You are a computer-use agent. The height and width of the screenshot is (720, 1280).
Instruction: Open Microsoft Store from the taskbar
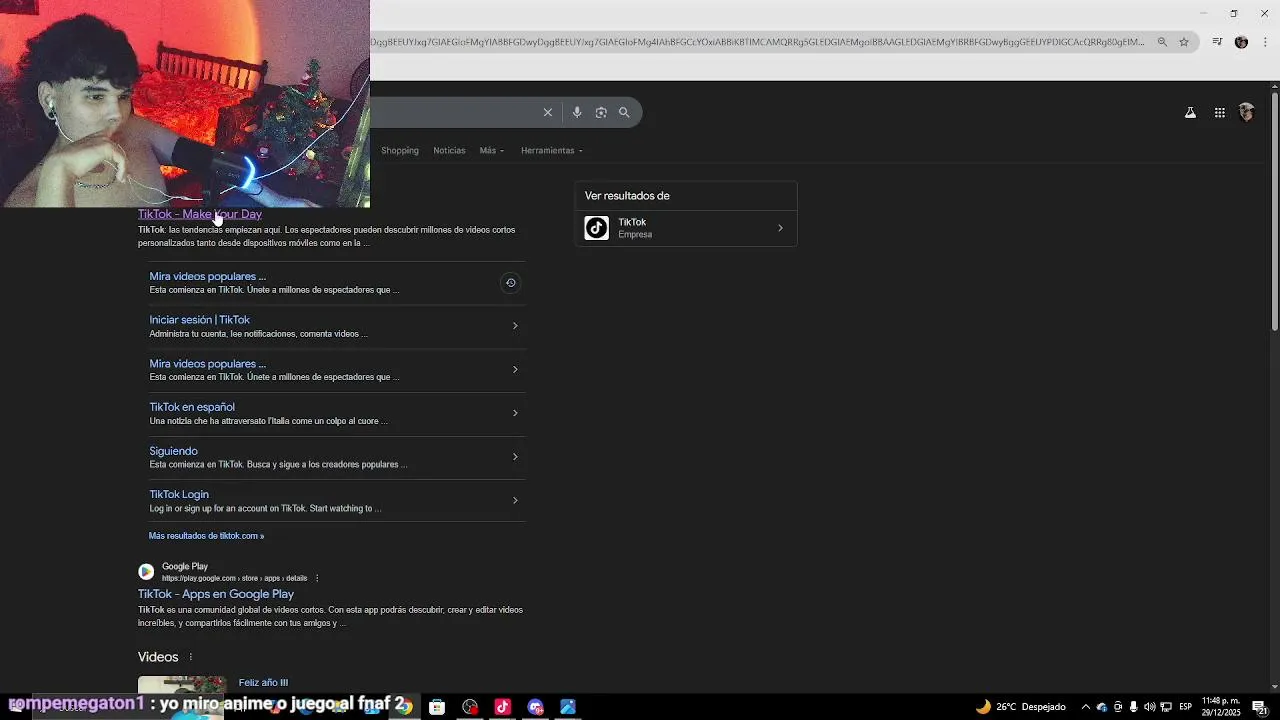[437, 707]
